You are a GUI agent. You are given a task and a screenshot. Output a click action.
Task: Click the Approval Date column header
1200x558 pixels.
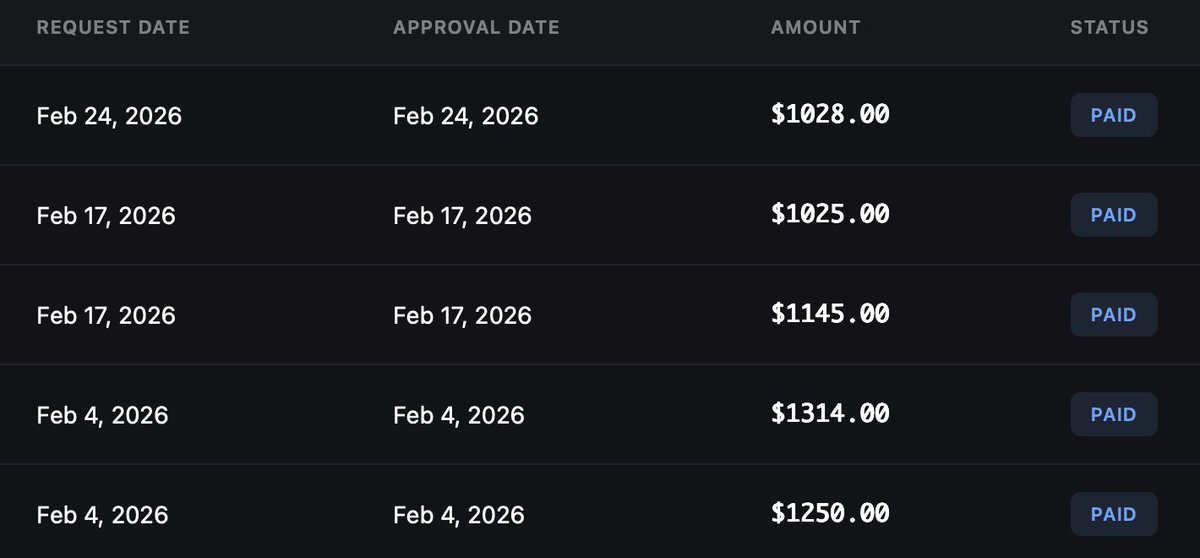(x=476, y=28)
